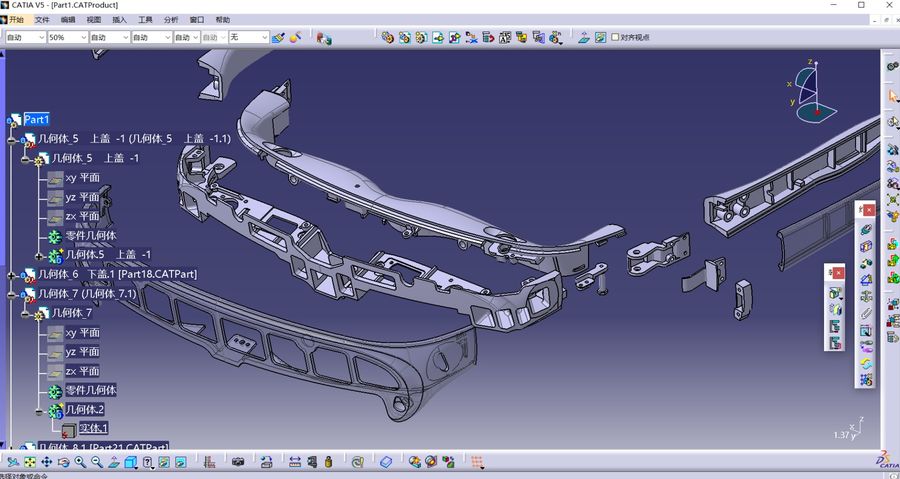
Task: Select 零件几何体 under 几何体_7
Action: click(91, 390)
